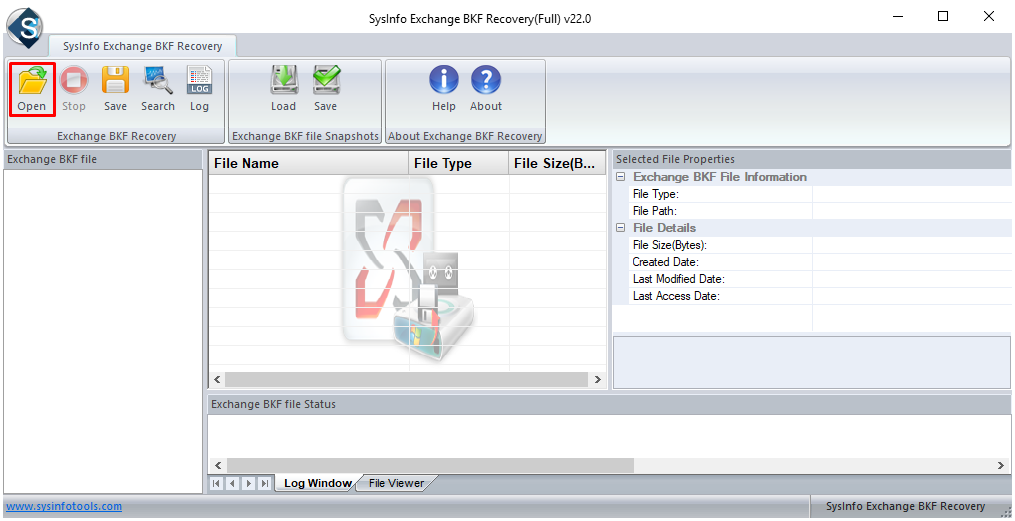Click the status log horizontal scrollbar thumb

430,465
